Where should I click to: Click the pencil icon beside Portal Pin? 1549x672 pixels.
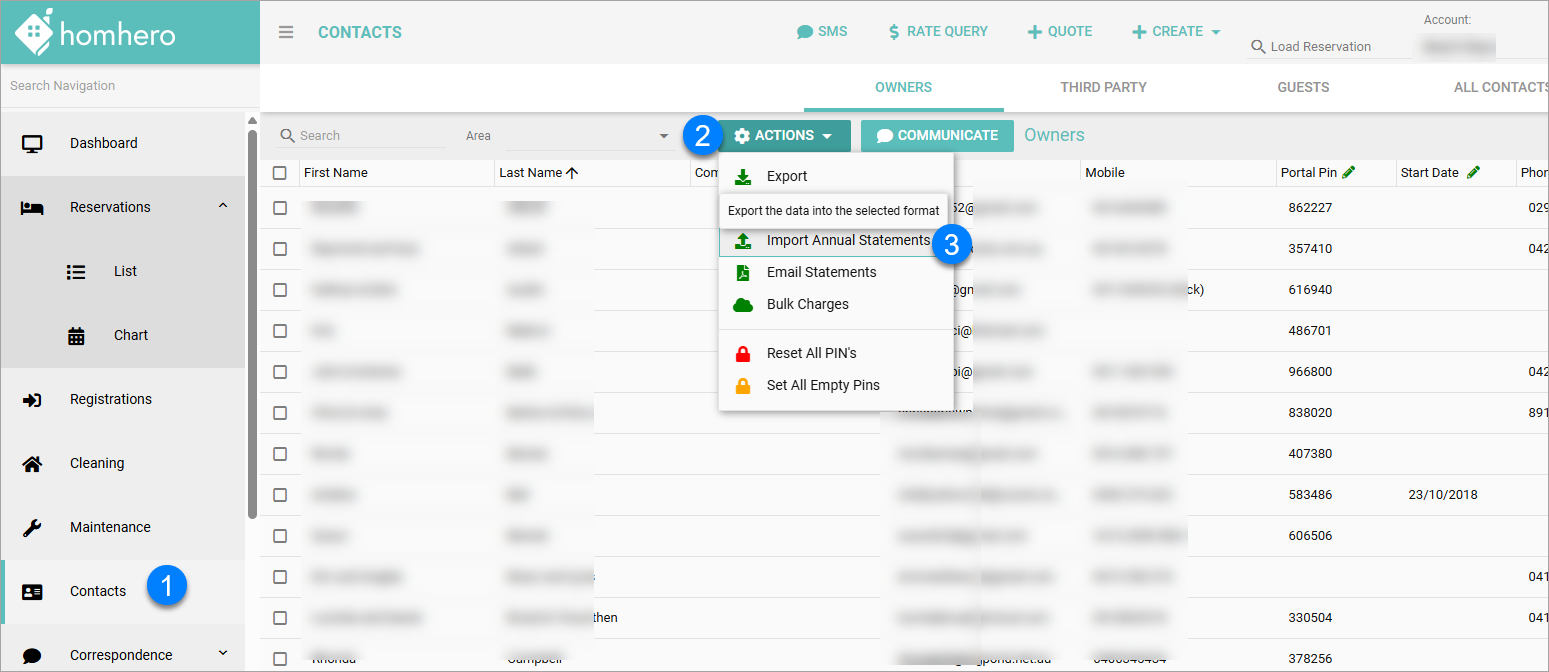pyautogui.click(x=1349, y=173)
